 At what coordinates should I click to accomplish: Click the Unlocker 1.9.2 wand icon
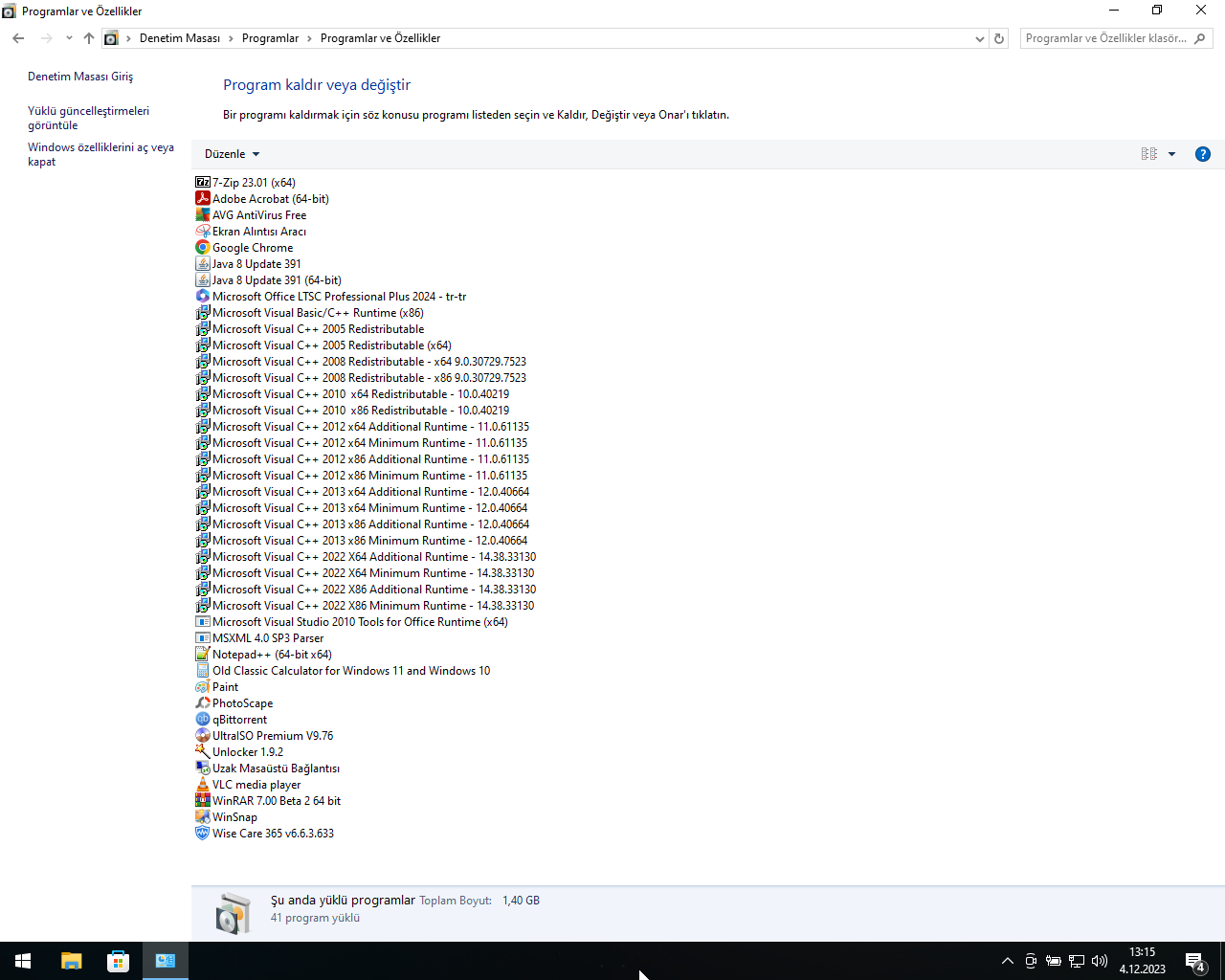pyautogui.click(x=203, y=751)
